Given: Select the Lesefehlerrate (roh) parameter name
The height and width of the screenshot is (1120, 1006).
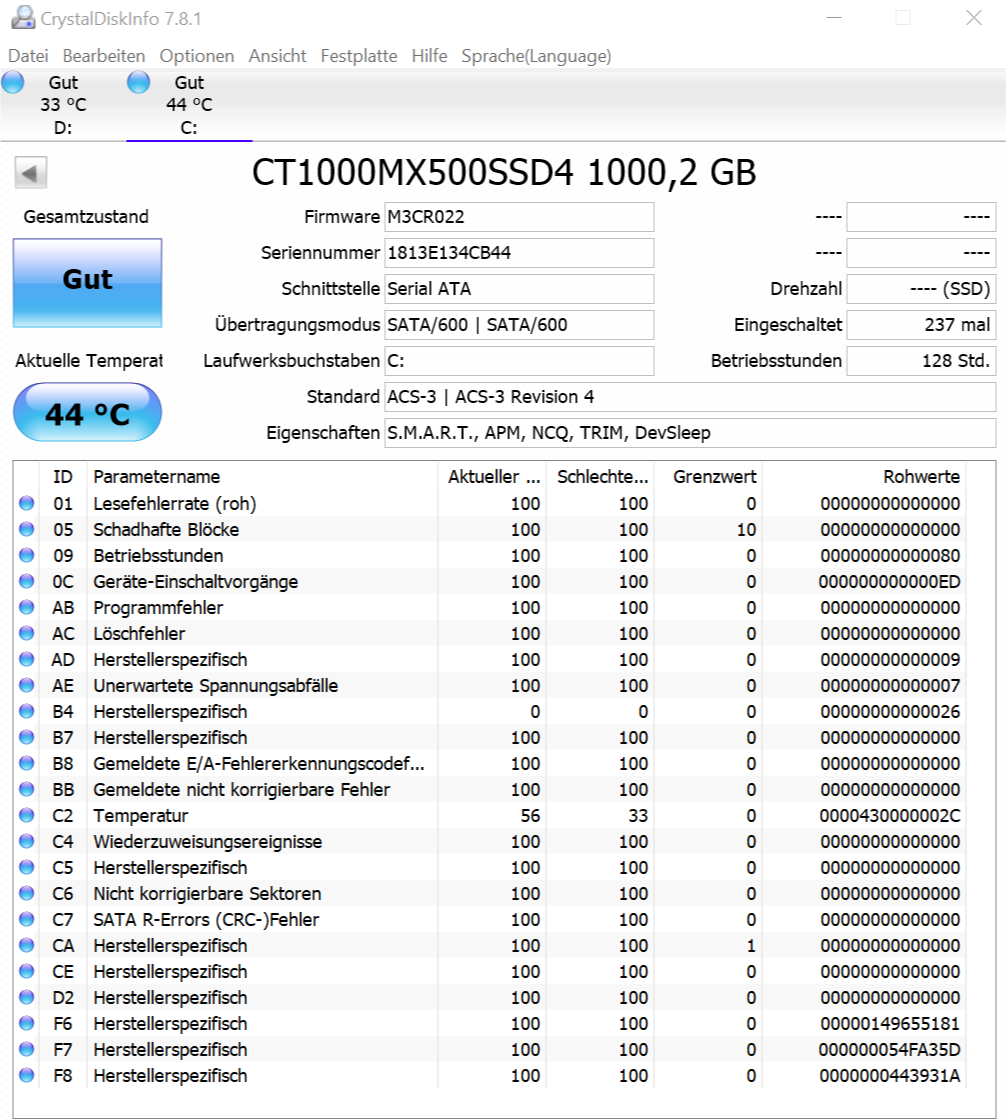Looking at the screenshot, I should 174,504.
